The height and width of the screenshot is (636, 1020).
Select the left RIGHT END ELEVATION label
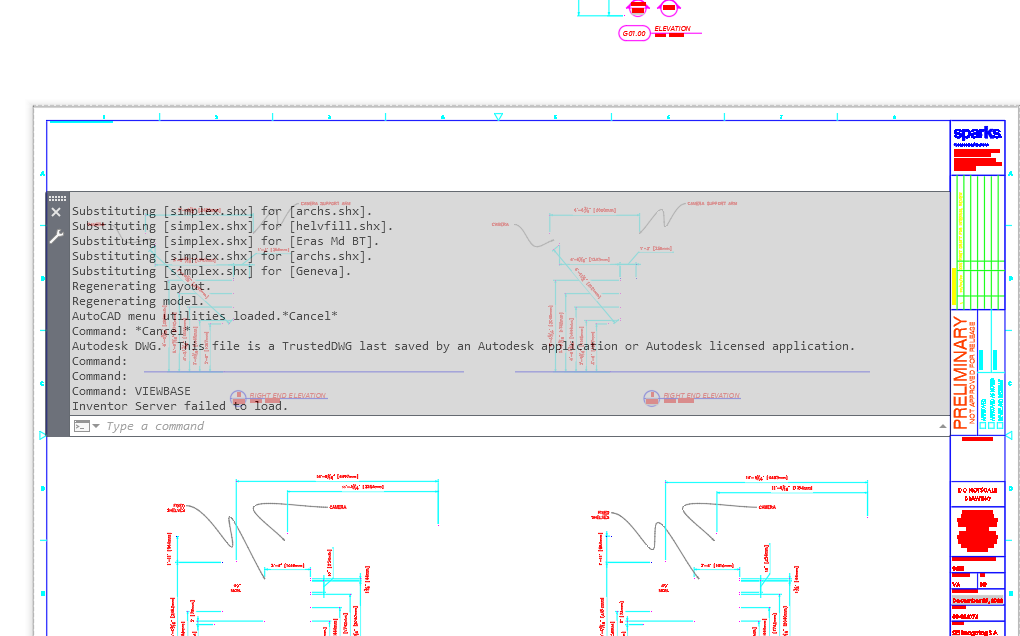pyautogui.click(x=288, y=396)
